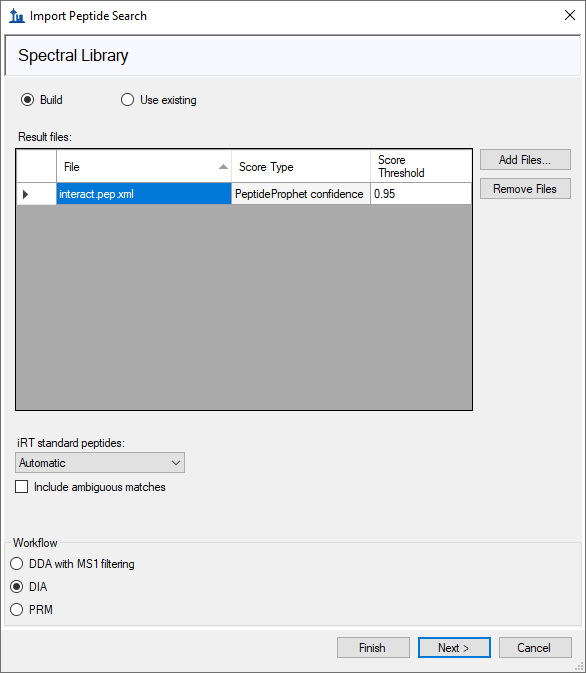This screenshot has height=673, width=586.
Task: Open the iRT standard peptides dropdown
Action: (x=100, y=463)
